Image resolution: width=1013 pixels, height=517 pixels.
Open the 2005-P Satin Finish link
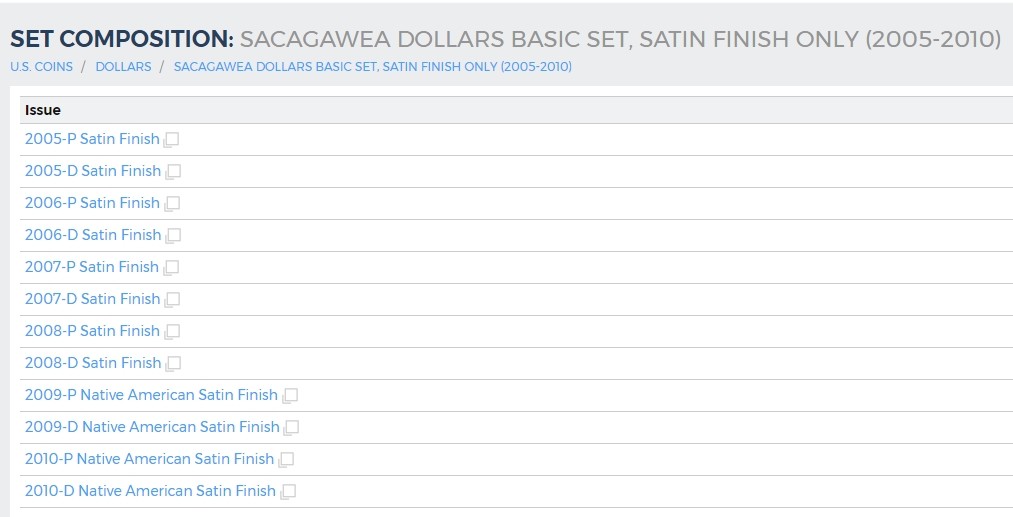click(x=92, y=139)
